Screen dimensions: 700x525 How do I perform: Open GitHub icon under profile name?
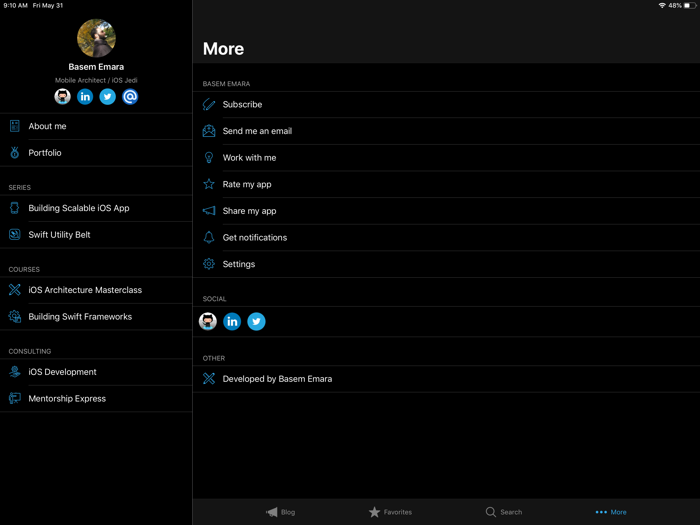pyautogui.click(x=62, y=96)
